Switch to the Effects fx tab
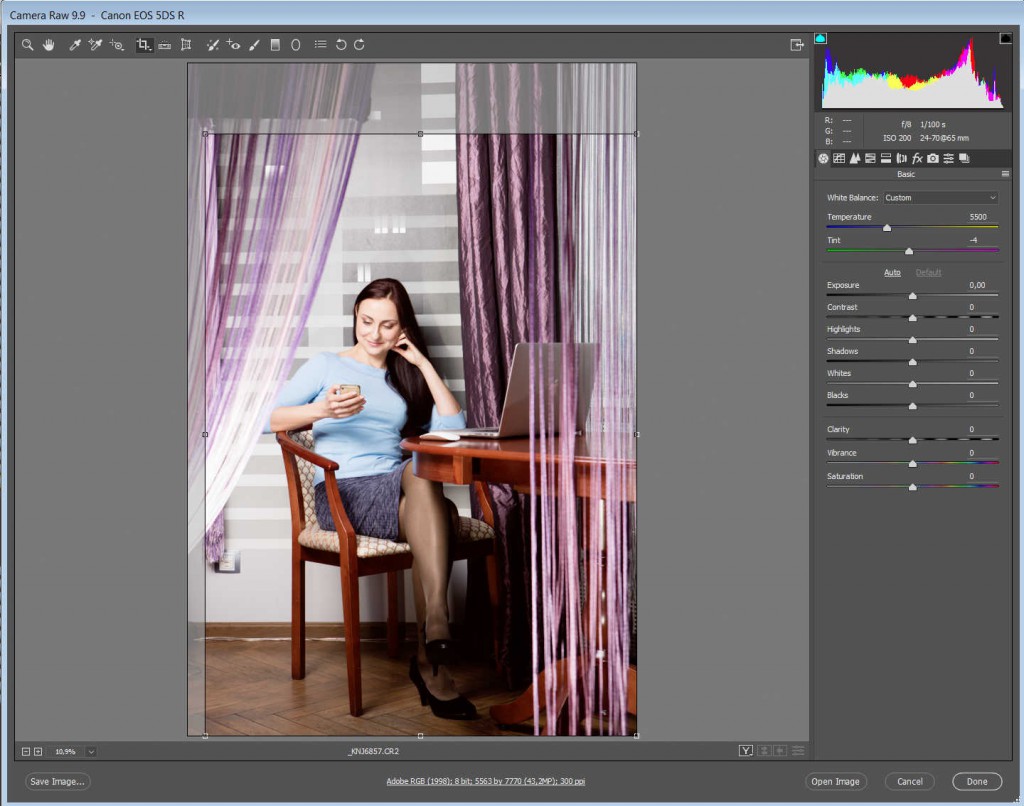Screen dimensions: 1024x806 click(x=917, y=158)
